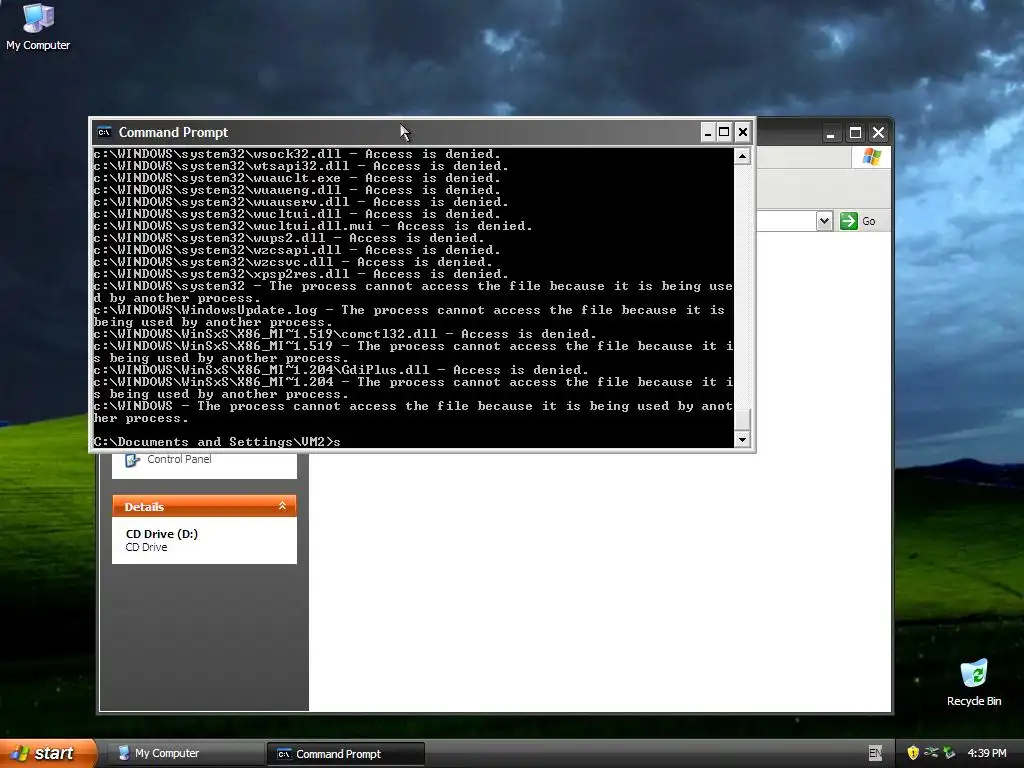Minimize the My Computer window behind
This screenshot has height=768, width=1024.
830,133
